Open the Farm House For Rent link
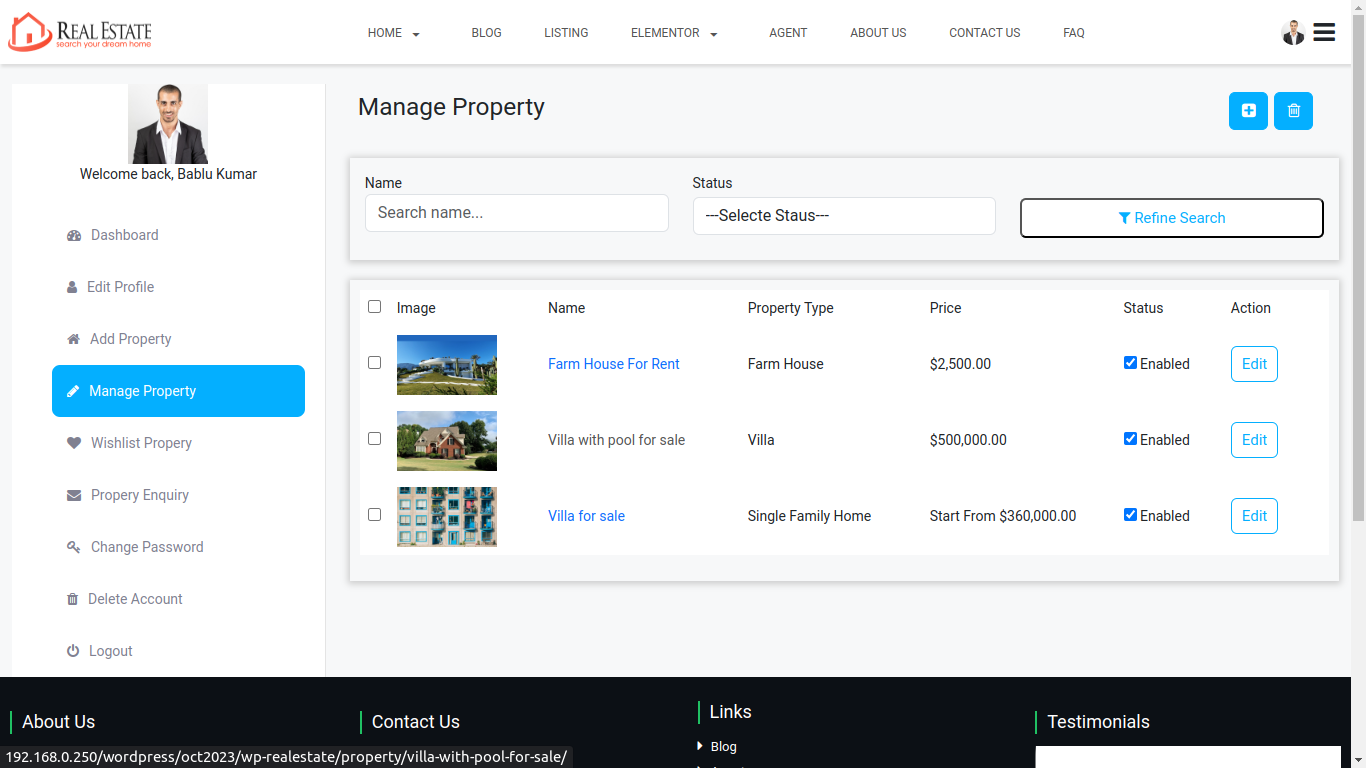This screenshot has width=1366, height=768. [x=613, y=364]
